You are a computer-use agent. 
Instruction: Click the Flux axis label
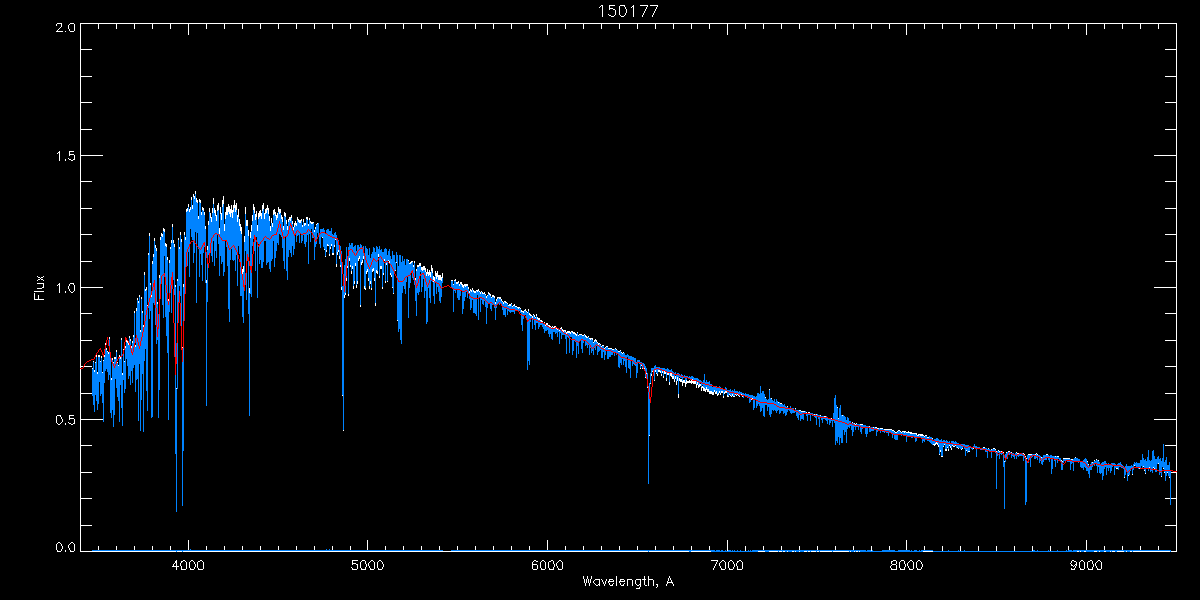(39, 288)
